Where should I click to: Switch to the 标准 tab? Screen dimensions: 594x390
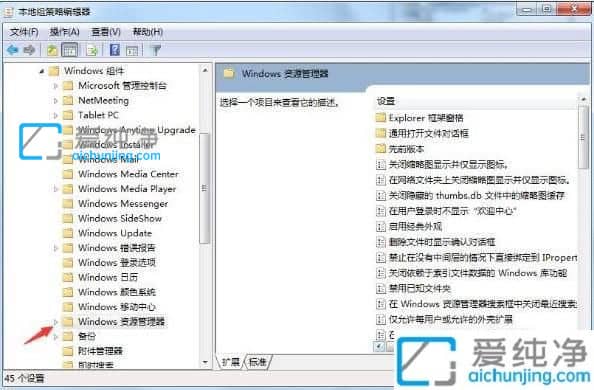point(257,362)
